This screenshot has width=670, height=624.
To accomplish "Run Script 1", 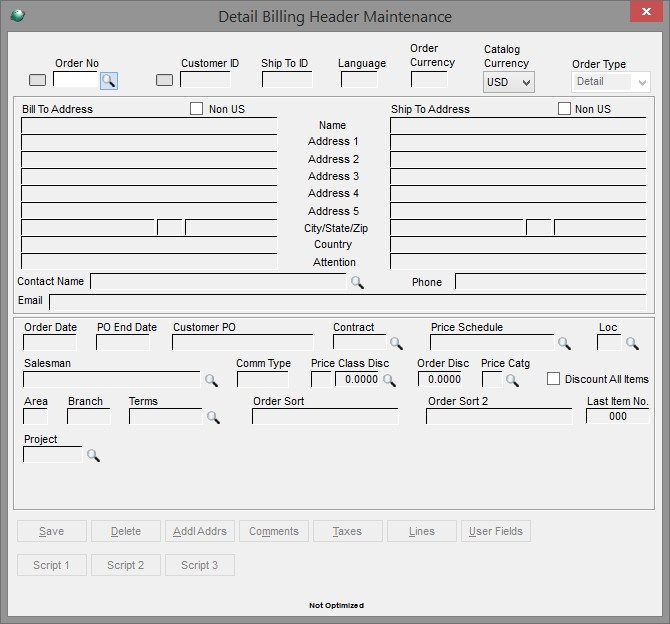I will coord(52,565).
